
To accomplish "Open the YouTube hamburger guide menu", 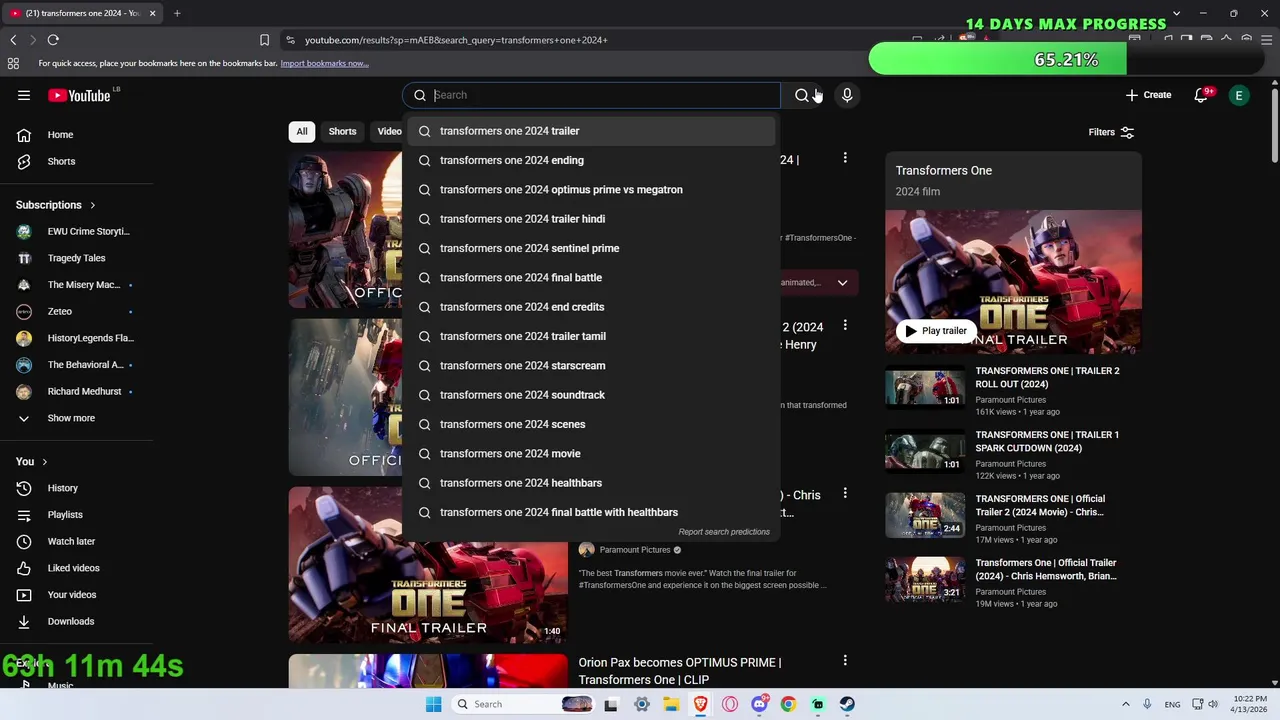I will pos(24,95).
